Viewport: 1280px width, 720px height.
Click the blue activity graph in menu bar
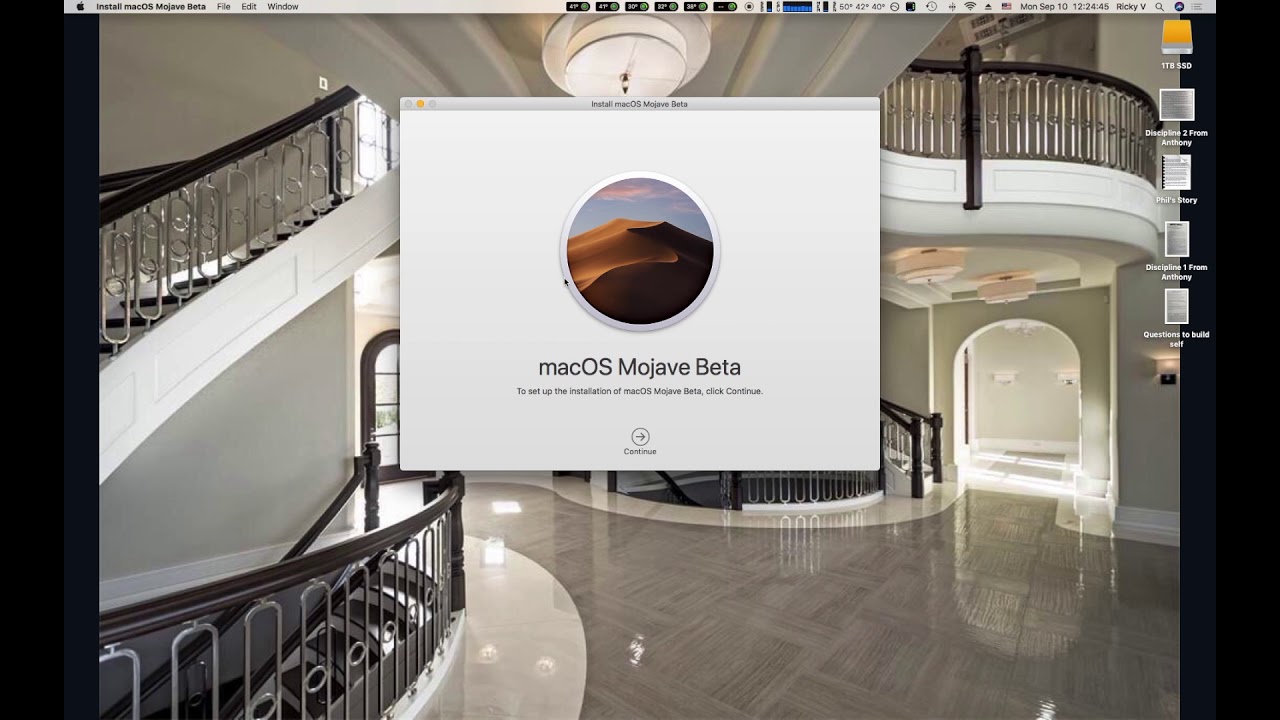[798, 6]
